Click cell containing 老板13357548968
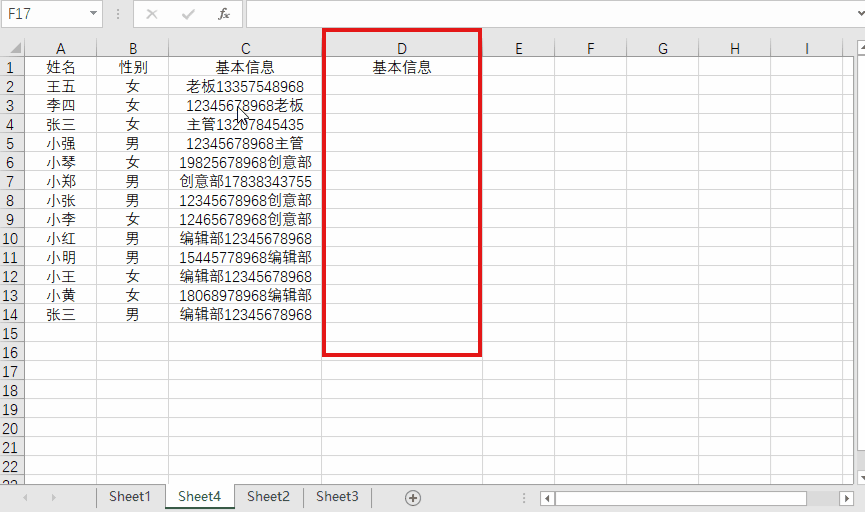The image size is (865, 512). [245, 87]
